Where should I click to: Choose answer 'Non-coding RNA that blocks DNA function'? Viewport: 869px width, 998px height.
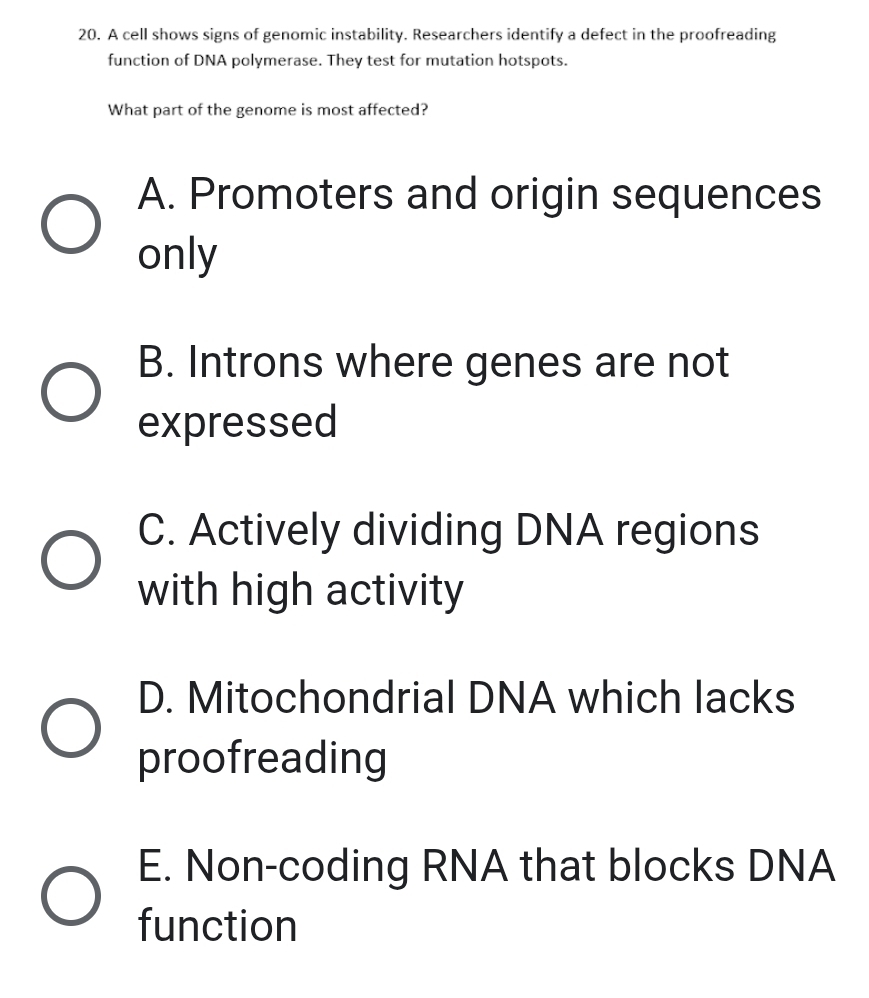[486, 896]
